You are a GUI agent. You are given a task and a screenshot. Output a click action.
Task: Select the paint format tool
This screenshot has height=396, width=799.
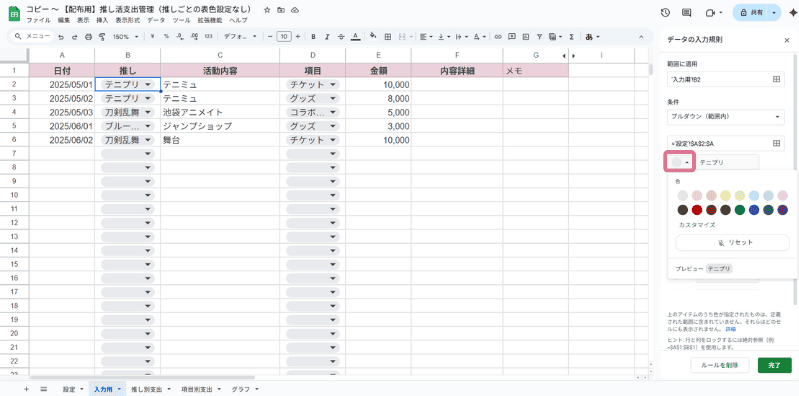pyautogui.click(x=101, y=37)
